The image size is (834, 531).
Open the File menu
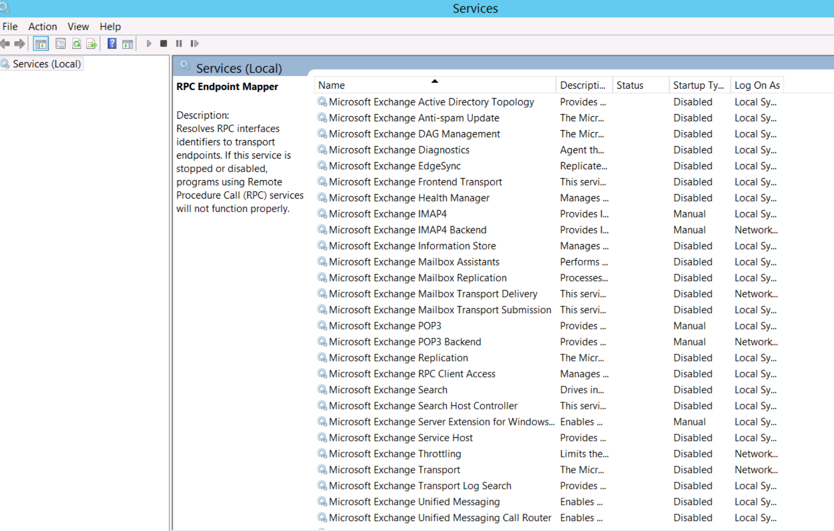tap(10, 27)
